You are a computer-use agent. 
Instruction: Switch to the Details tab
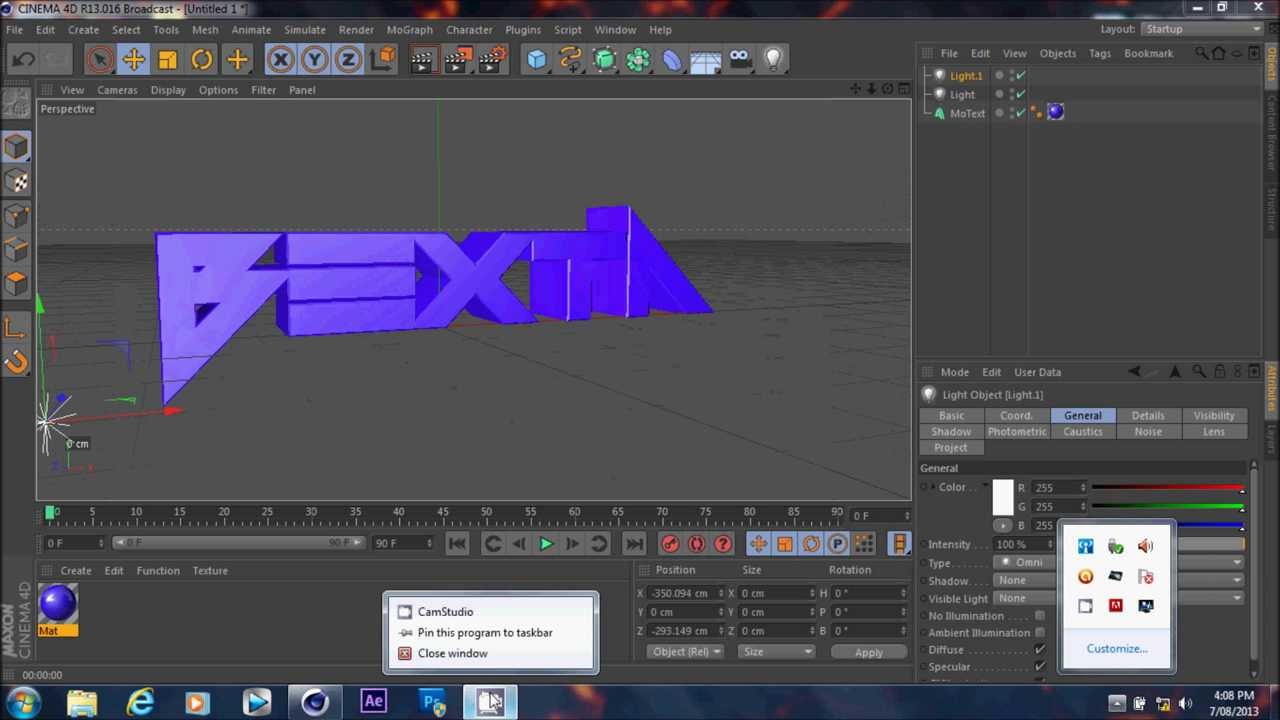(1148, 416)
